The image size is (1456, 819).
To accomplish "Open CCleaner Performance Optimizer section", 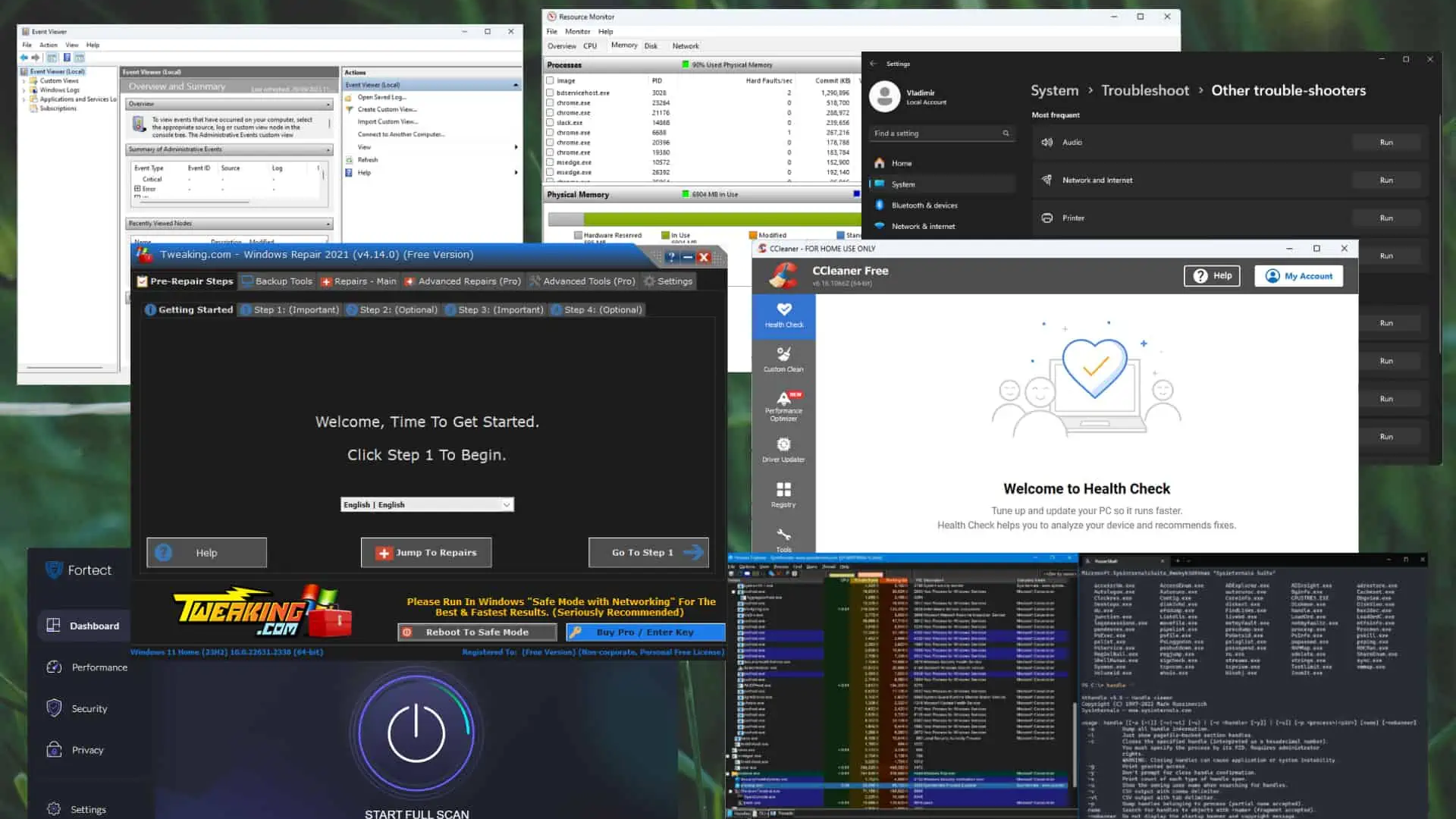I will click(x=783, y=406).
